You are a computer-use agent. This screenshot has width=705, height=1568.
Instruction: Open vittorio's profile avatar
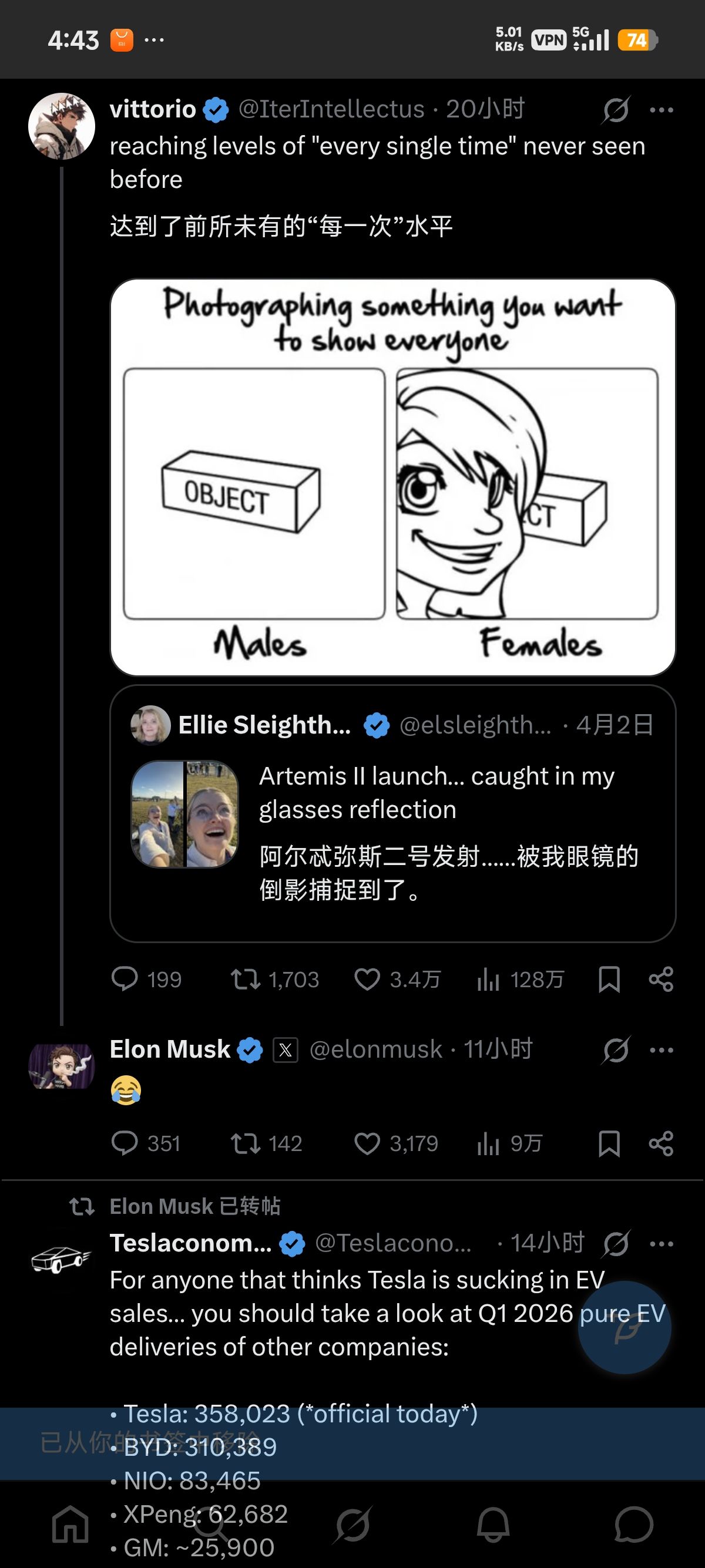click(x=62, y=126)
